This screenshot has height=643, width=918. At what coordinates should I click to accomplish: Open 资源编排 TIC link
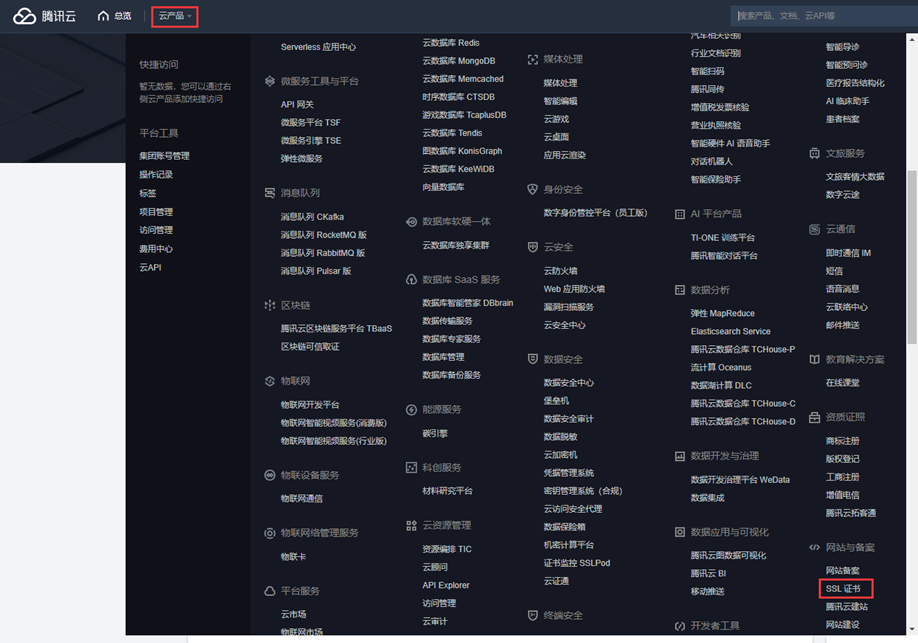[447, 549]
